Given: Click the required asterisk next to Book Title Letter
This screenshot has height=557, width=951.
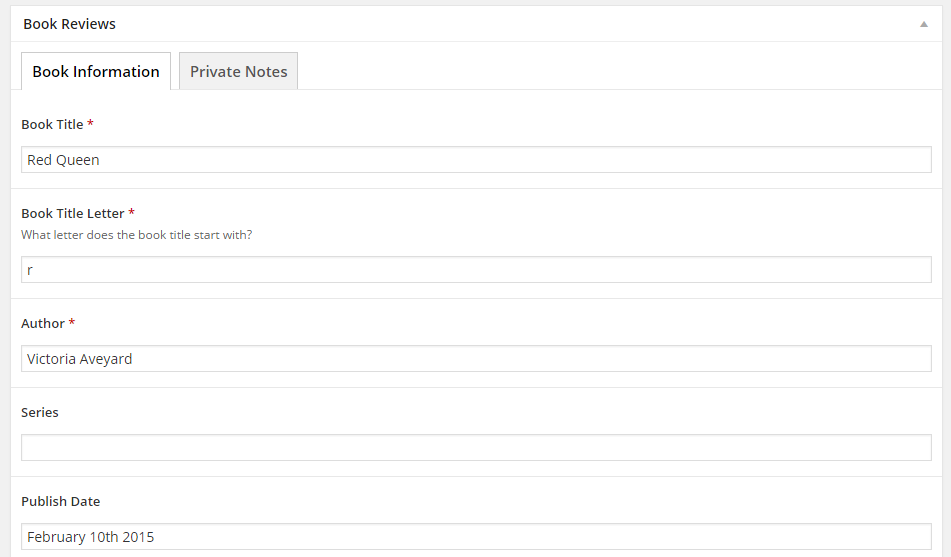Looking at the screenshot, I should coord(132,214).
